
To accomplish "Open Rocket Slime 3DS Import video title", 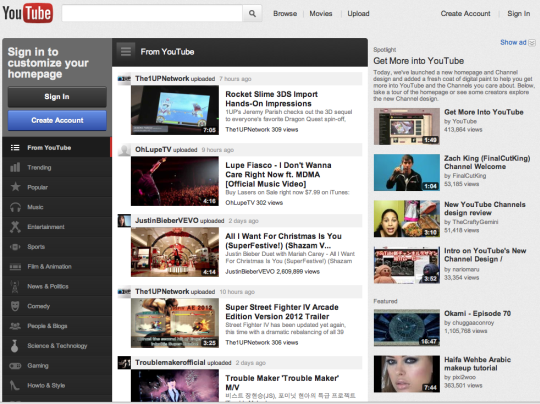I will 271,99.
